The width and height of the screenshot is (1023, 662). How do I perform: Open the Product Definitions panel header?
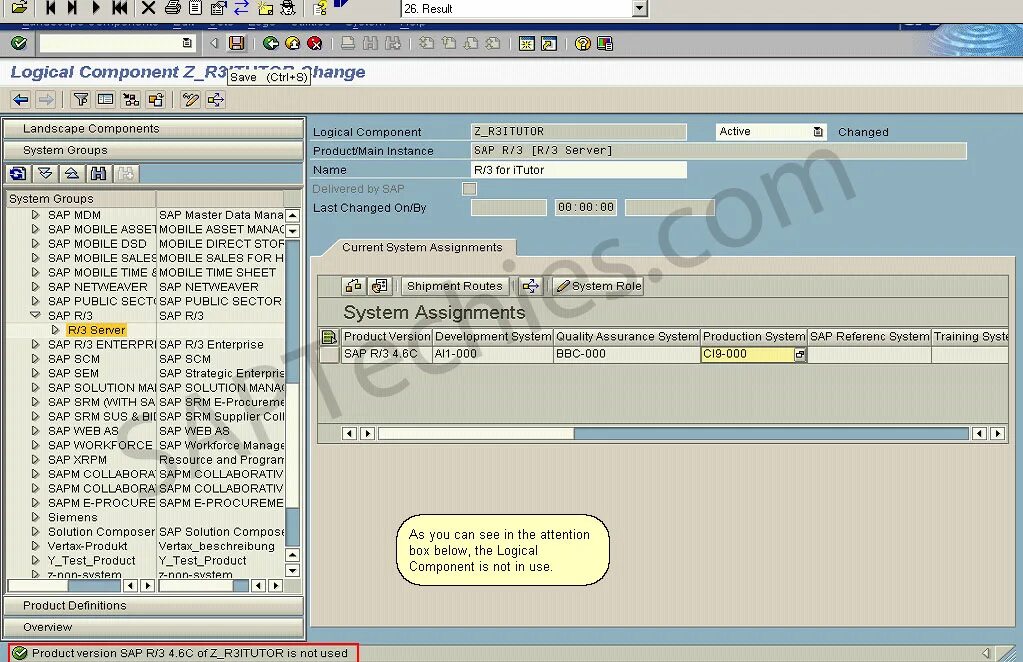tap(153, 605)
